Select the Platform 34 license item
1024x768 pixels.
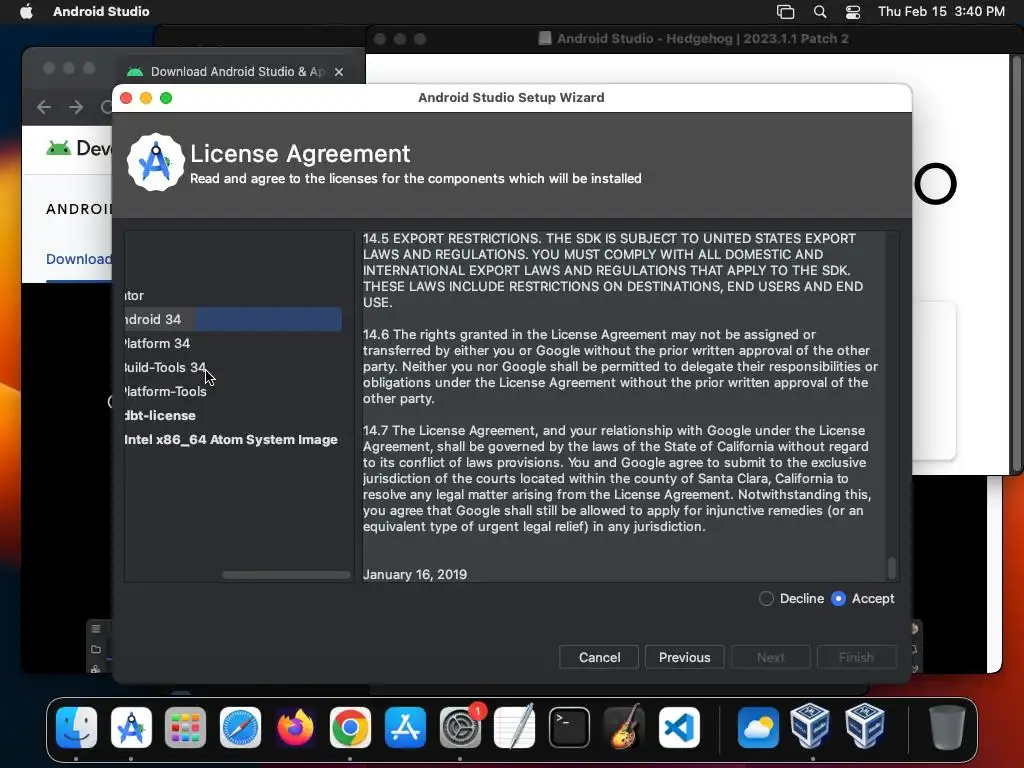[x=157, y=344]
